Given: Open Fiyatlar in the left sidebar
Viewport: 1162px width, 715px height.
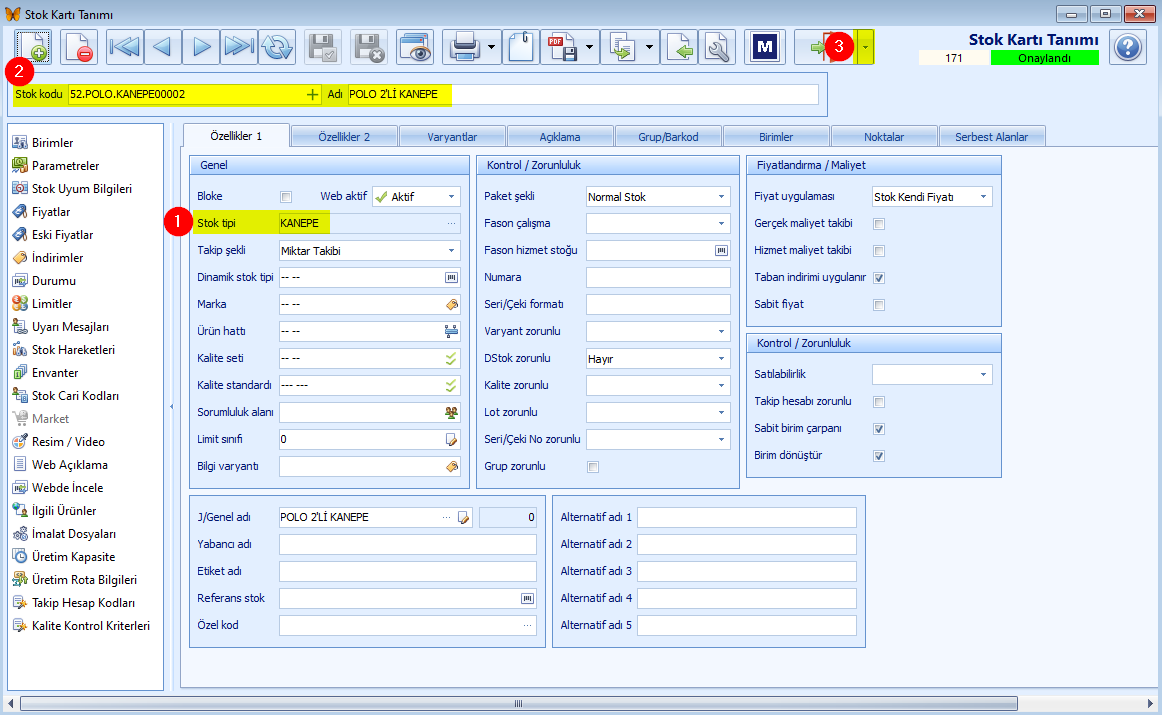Looking at the screenshot, I should tap(51, 212).
